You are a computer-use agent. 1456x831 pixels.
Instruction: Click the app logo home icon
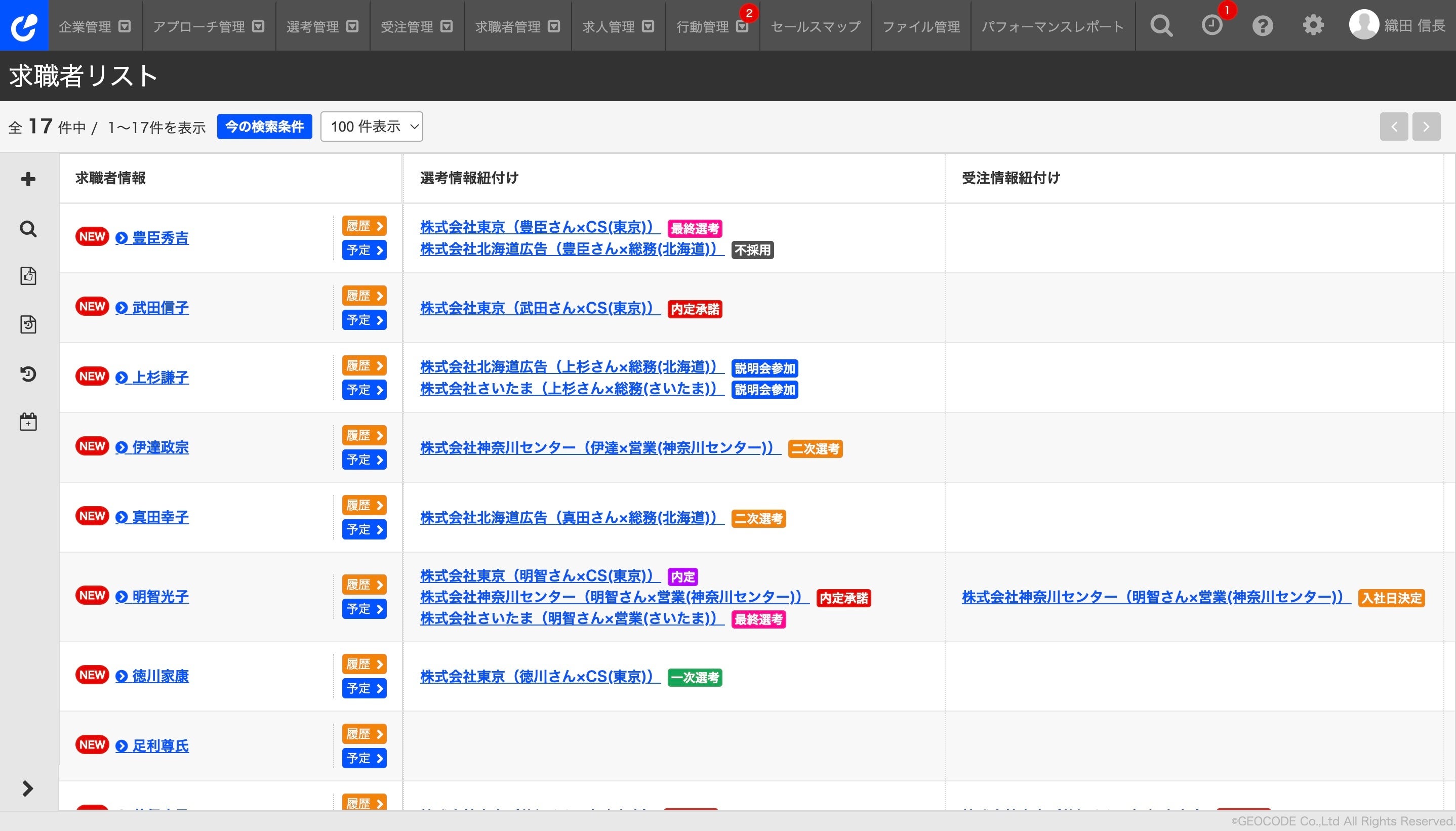coord(24,26)
